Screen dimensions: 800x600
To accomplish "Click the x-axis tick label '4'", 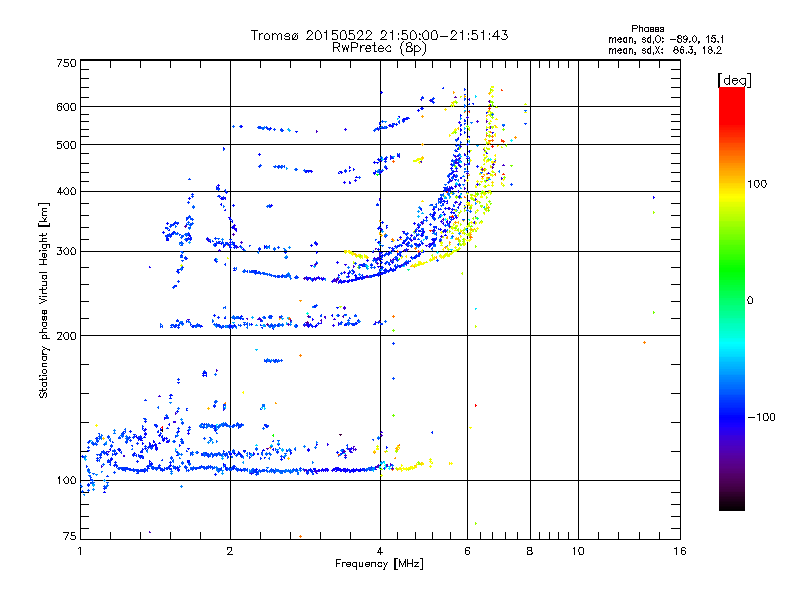I will (380, 551).
